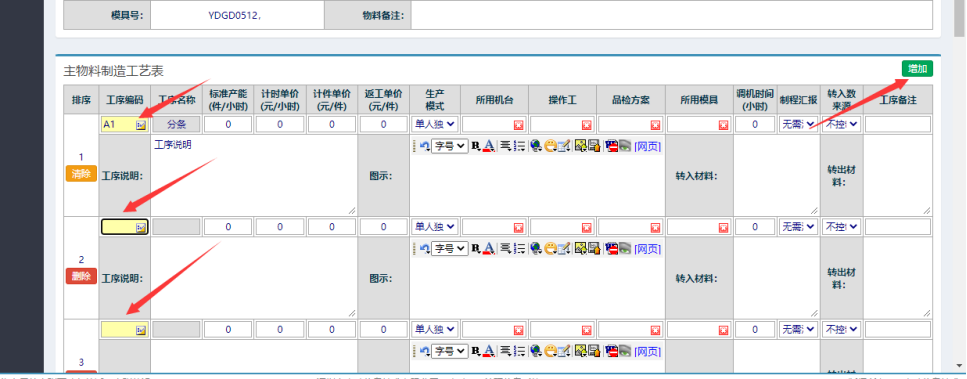967x379 pixels.
Task: Expand 字号 font size dropdown in row 2
Action: [450, 249]
